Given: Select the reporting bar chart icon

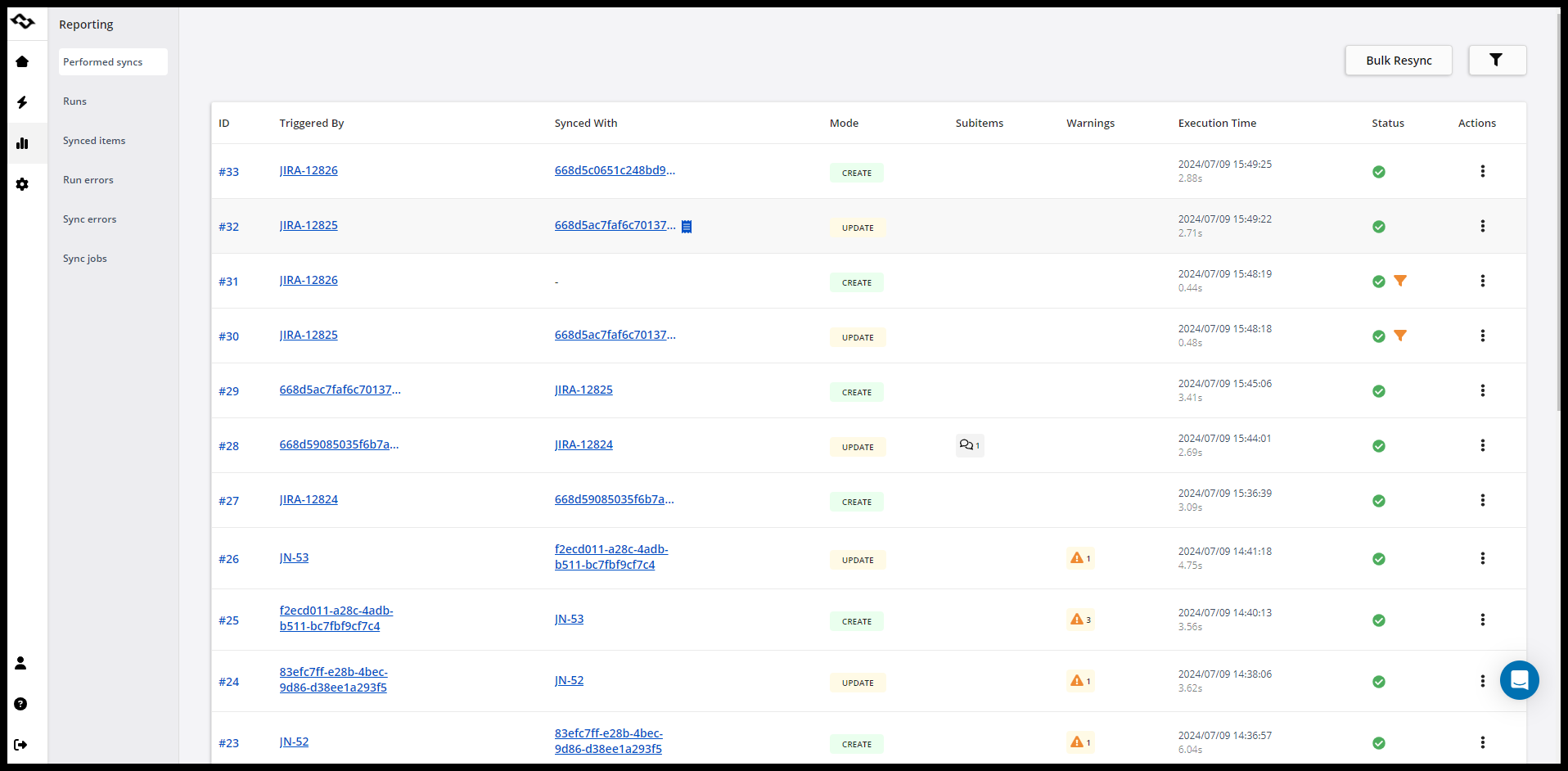Looking at the screenshot, I should (x=22, y=143).
